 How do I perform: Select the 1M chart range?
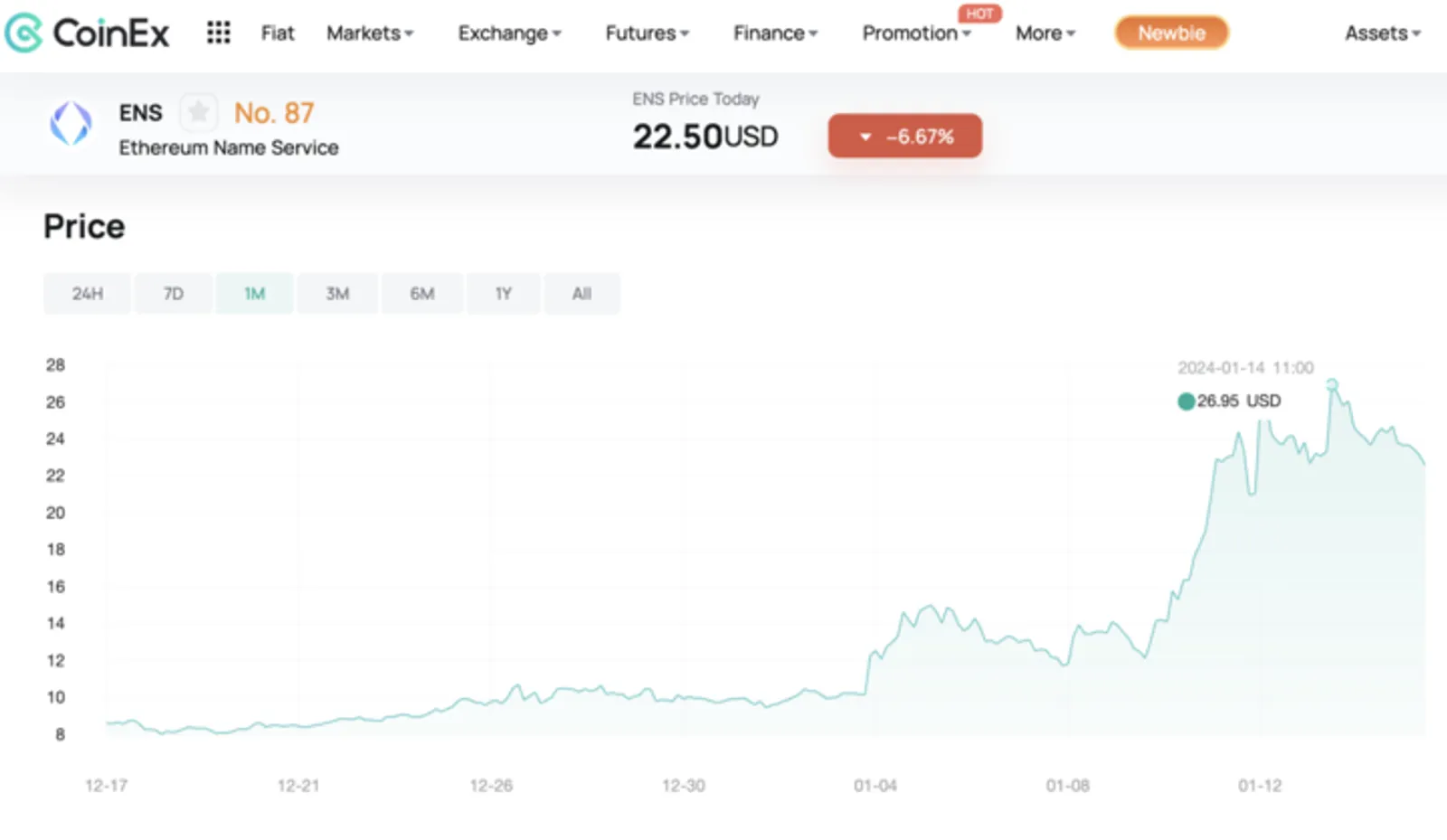(x=254, y=294)
